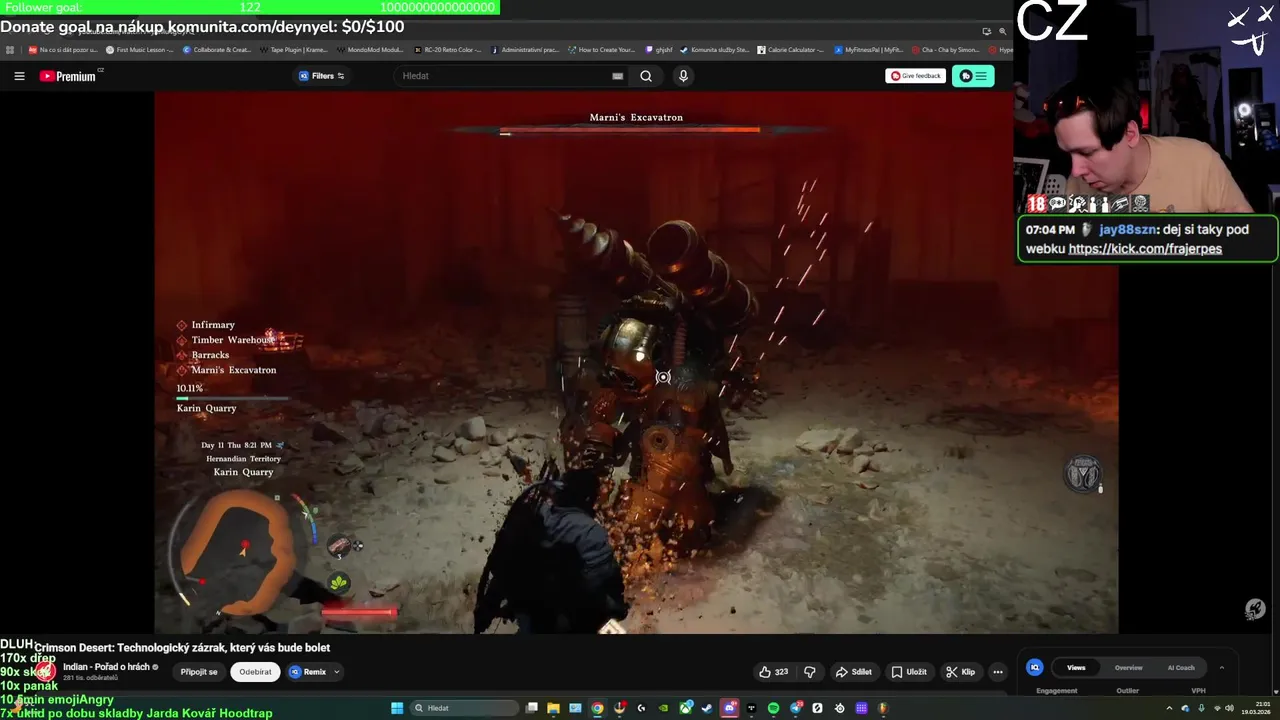1280x720 pixels.
Task: Click the Sdílet share button
Action: (853, 672)
